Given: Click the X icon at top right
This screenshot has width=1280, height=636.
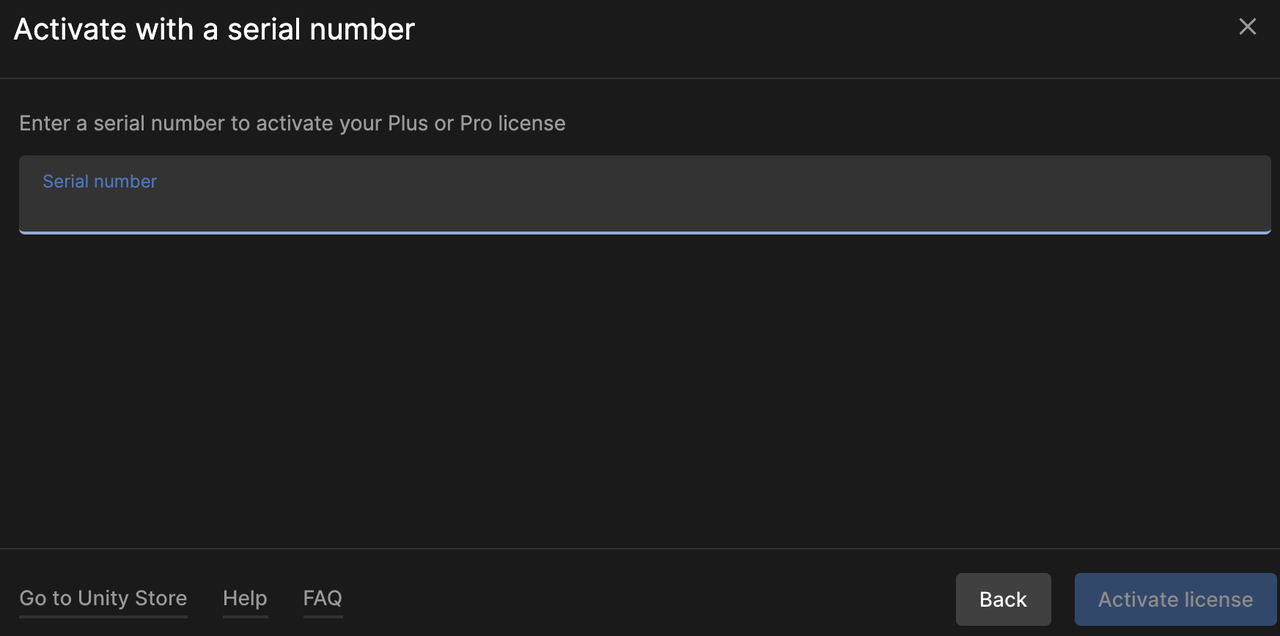Looking at the screenshot, I should [x=1247, y=27].
